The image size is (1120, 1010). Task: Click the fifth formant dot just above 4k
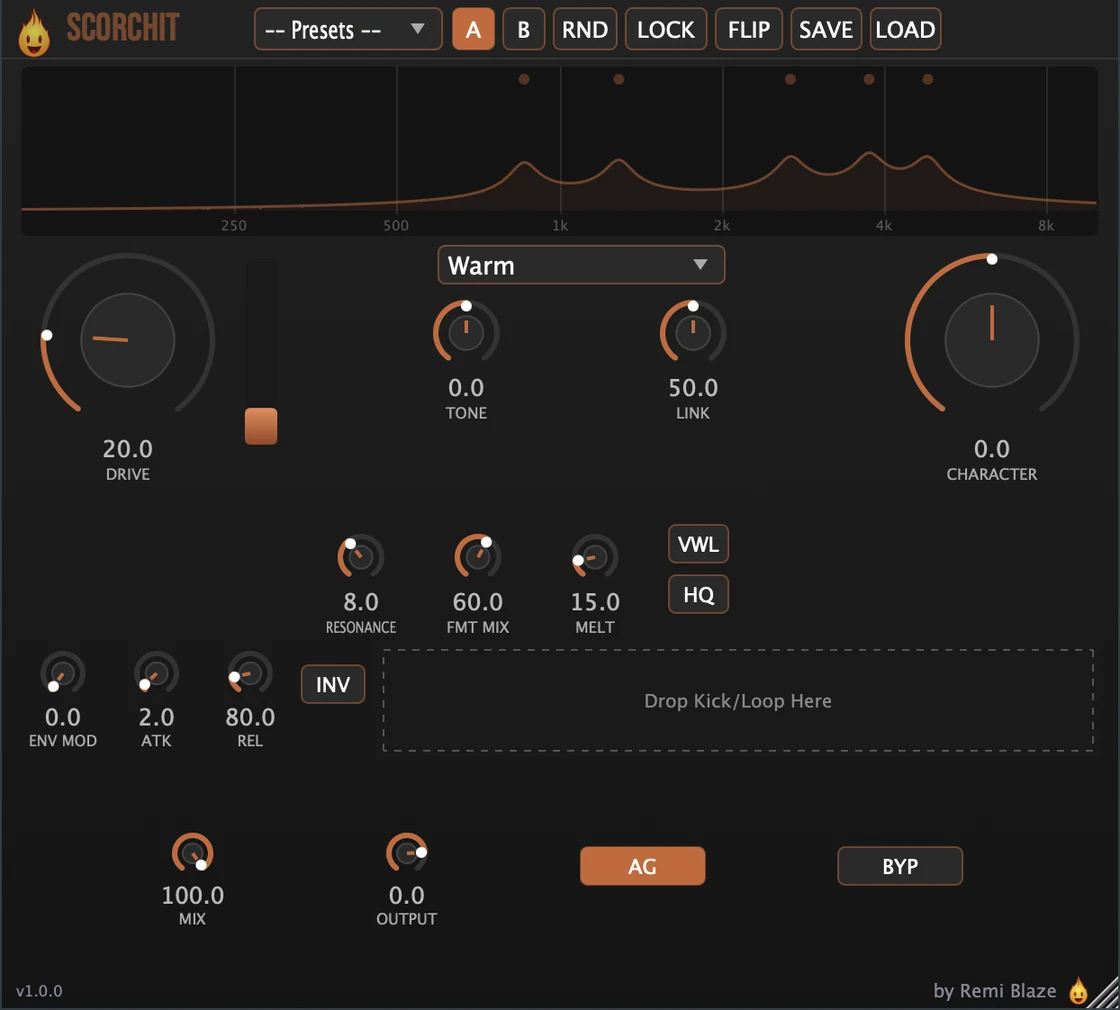(x=927, y=79)
